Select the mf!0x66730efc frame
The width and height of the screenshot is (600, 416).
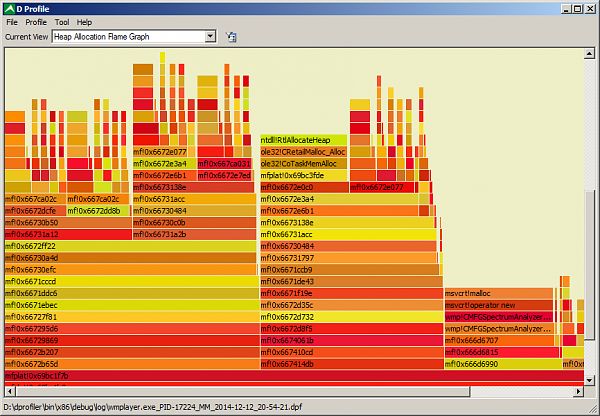point(131,270)
